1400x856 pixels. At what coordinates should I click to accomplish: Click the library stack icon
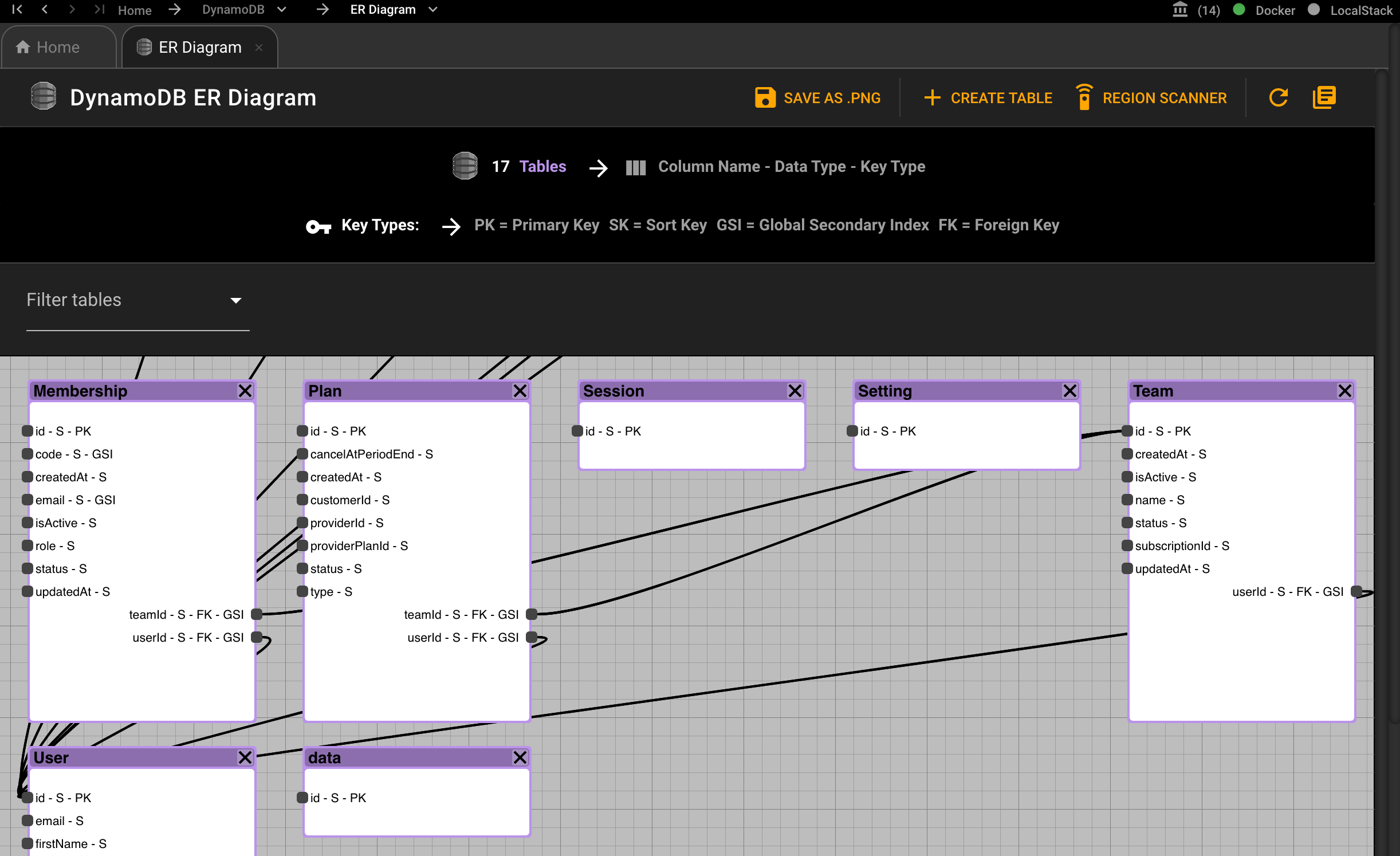click(1324, 97)
